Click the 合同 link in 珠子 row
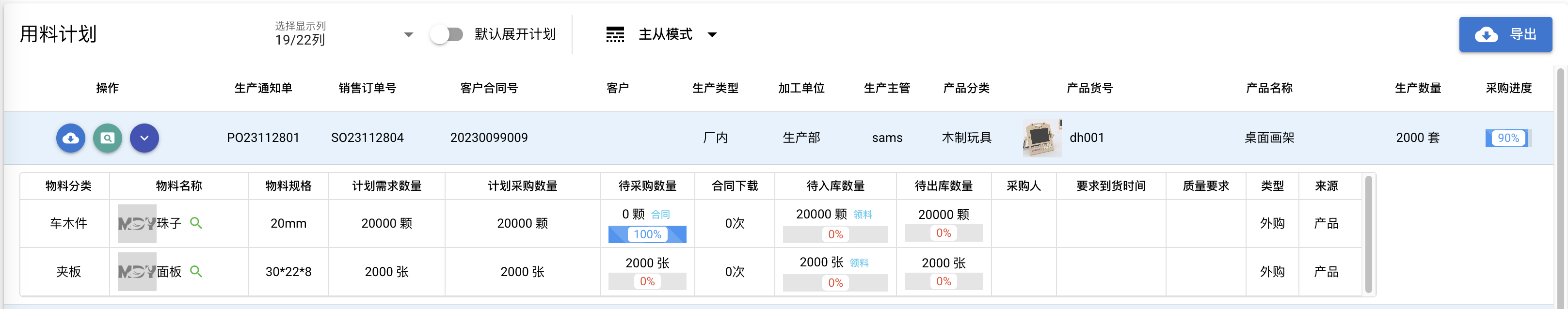Viewport: 1568px width, 309px height. point(660,214)
